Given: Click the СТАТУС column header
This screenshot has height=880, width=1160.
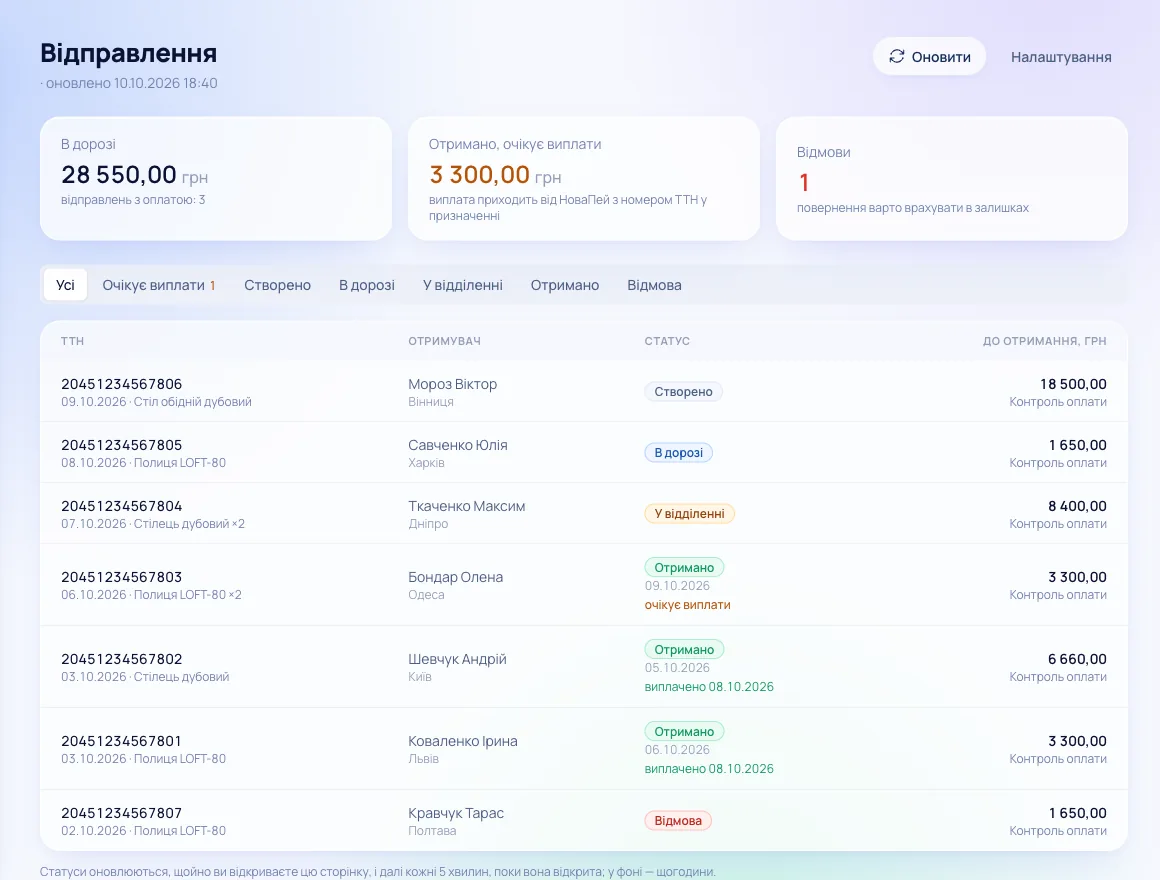Looking at the screenshot, I should tap(667, 341).
